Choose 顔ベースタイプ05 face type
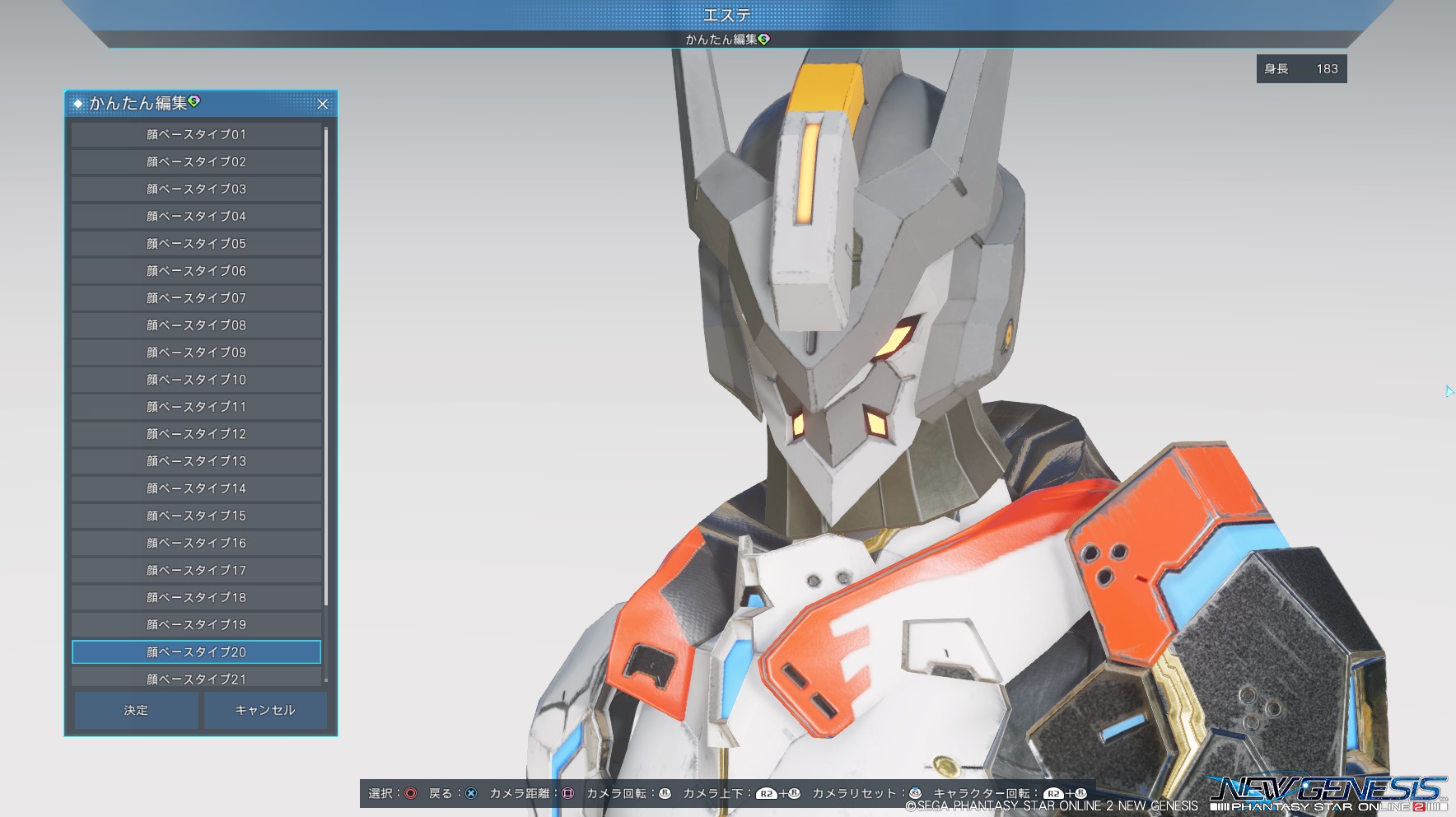Image resolution: width=1456 pixels, height=817 pixels. [196, 244]
